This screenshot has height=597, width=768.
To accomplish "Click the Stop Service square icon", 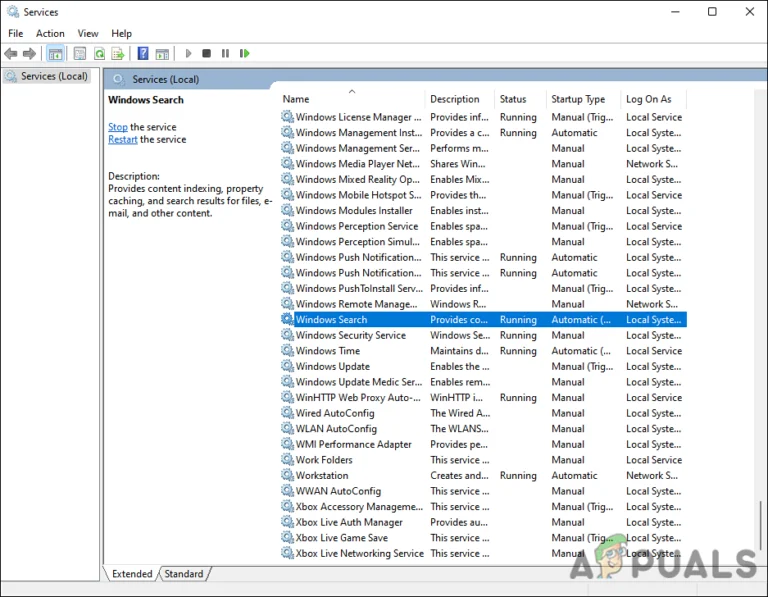I will coord(207,53).
